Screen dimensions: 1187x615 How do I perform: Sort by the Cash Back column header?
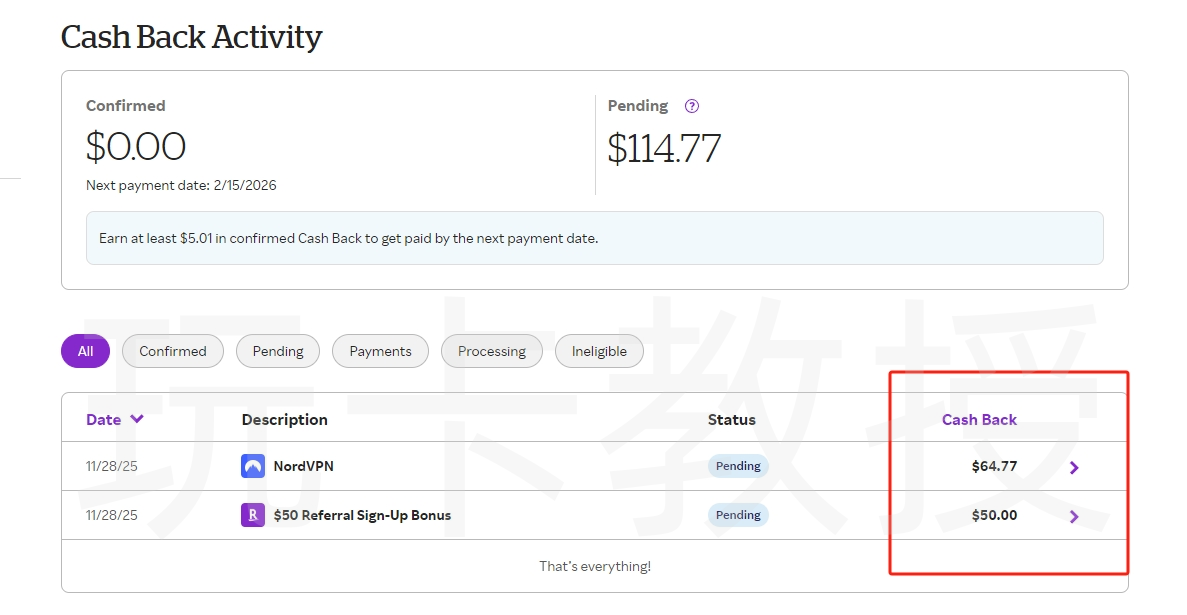pyautogui.click(x=979, y=420)
